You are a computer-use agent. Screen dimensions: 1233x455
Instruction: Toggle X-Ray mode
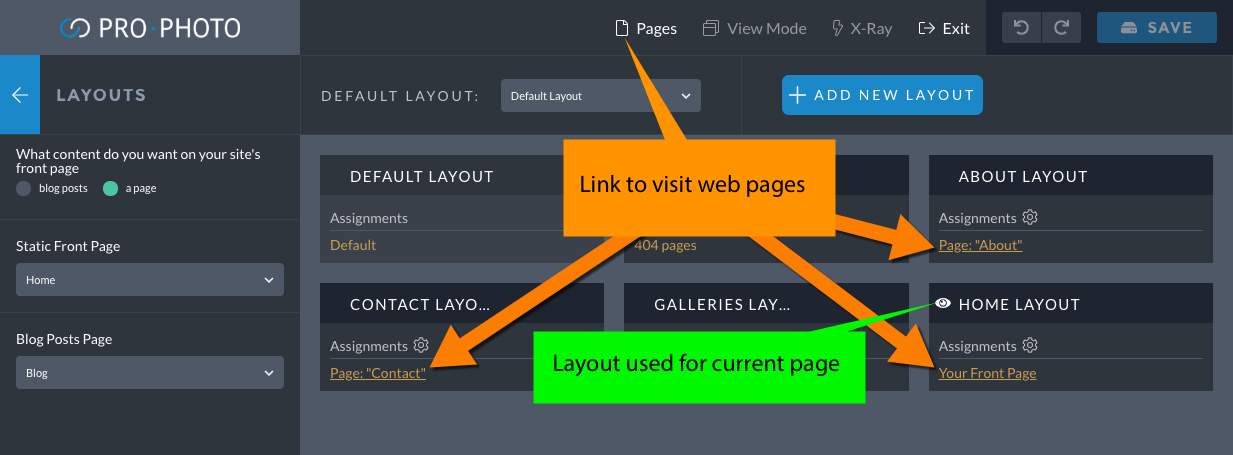tap(862, 28)
